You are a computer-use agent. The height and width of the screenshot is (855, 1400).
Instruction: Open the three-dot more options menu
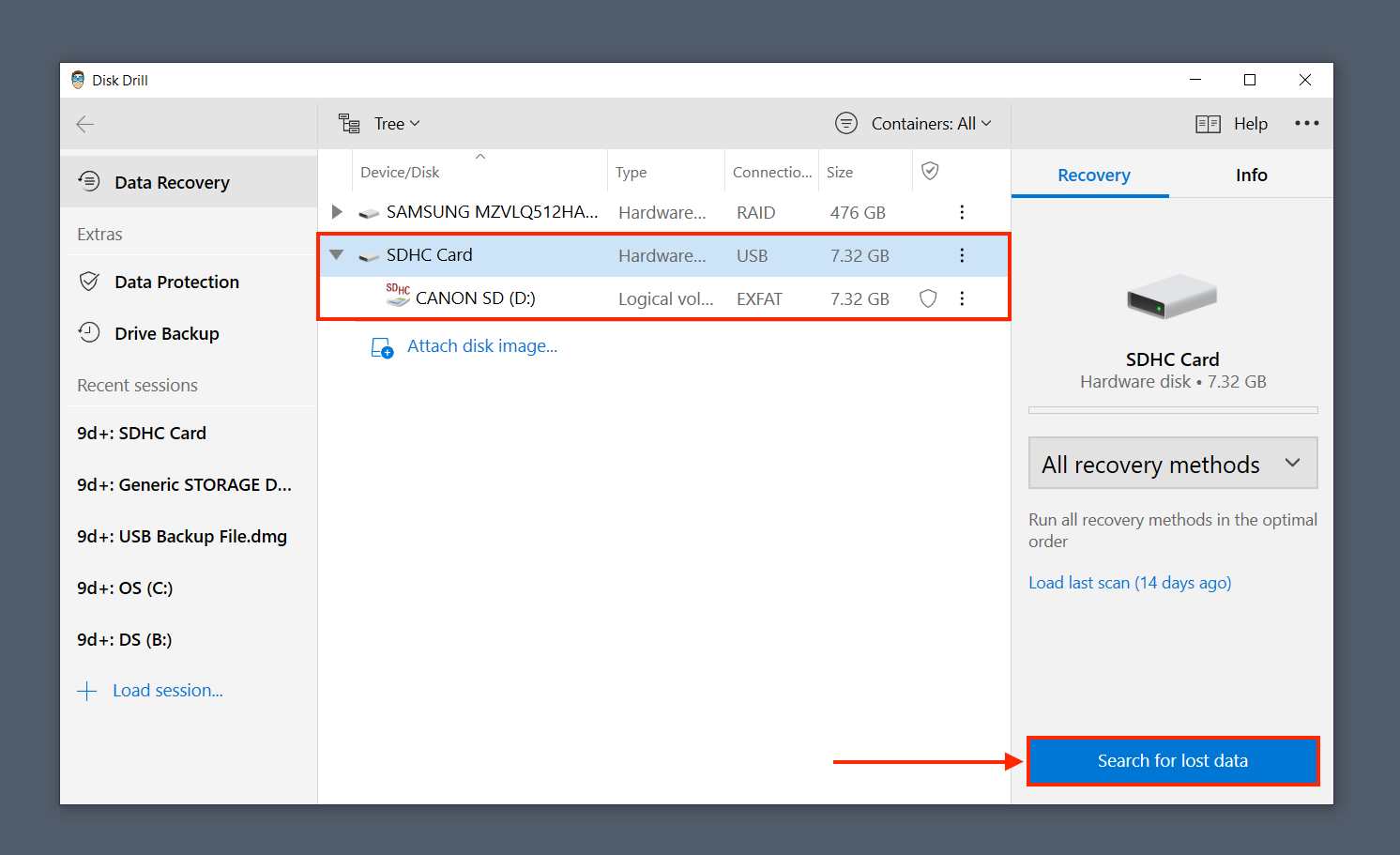point(1306,123)
